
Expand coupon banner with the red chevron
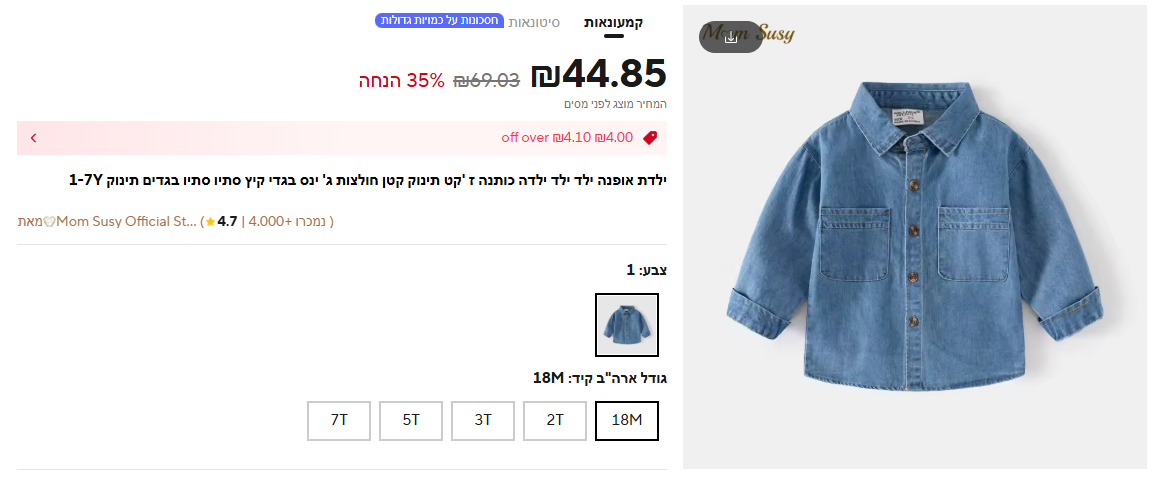pos(33,138)
